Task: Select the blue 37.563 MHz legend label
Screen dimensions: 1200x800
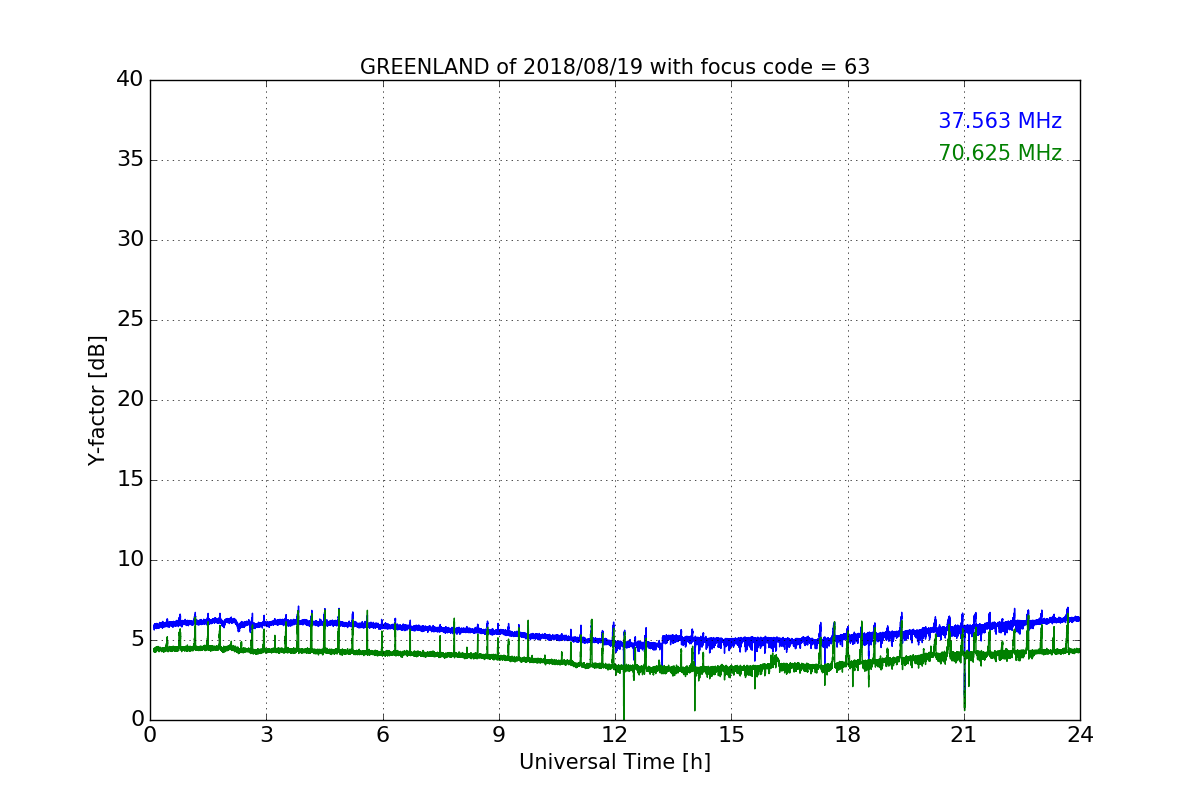Action: tap(1000, 121)
